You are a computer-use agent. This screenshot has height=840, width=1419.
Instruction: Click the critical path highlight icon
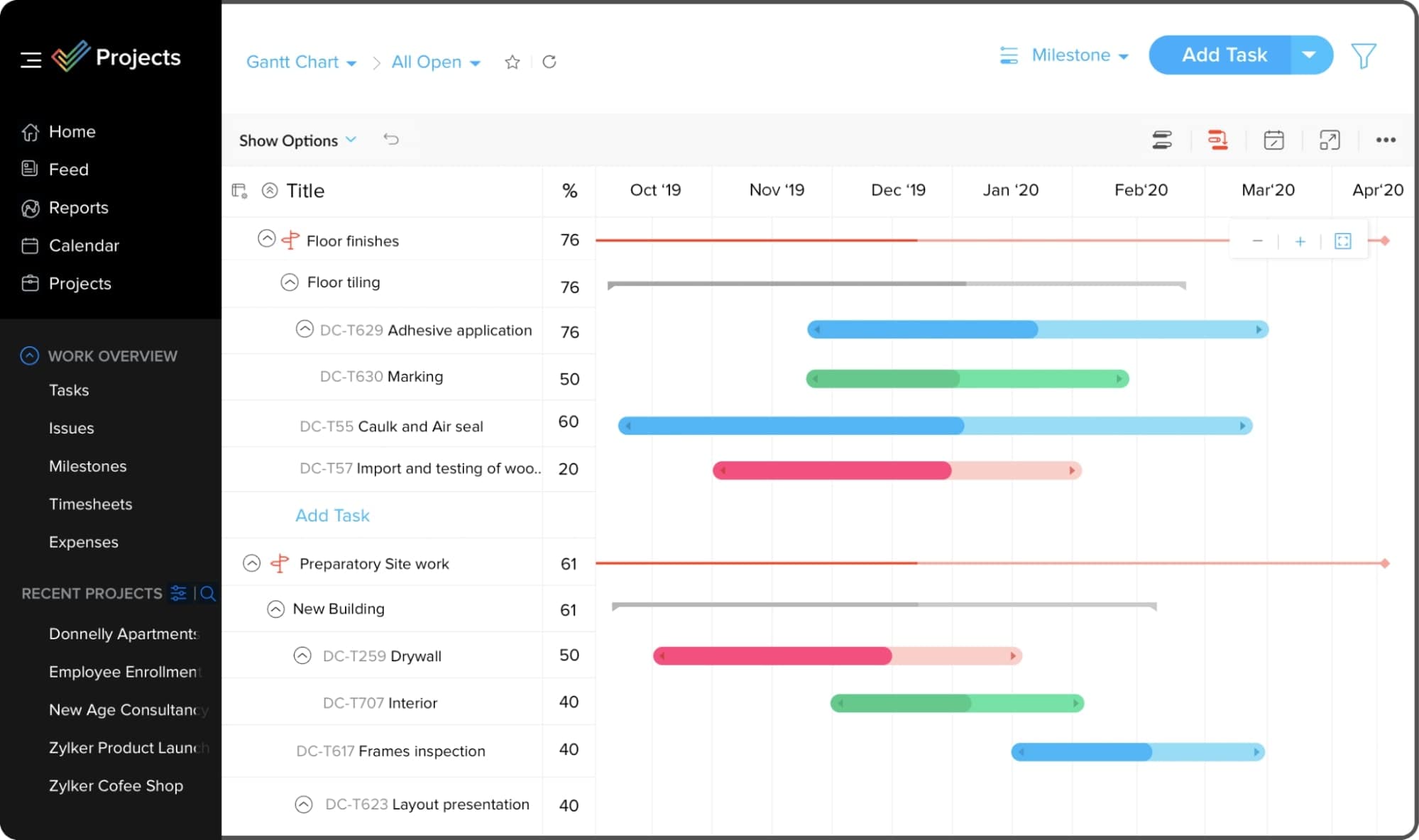1218,139
